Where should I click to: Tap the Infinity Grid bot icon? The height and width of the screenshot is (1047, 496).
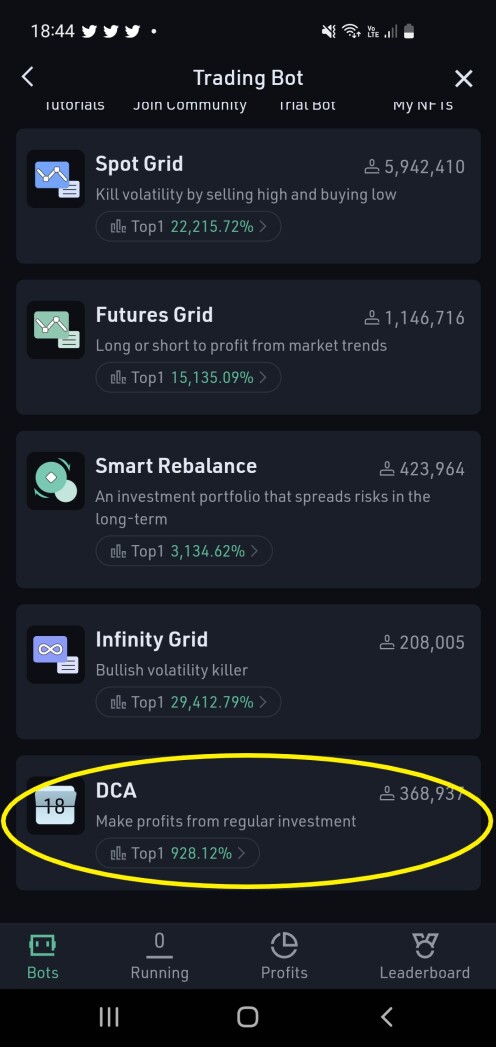click(56, 654)
